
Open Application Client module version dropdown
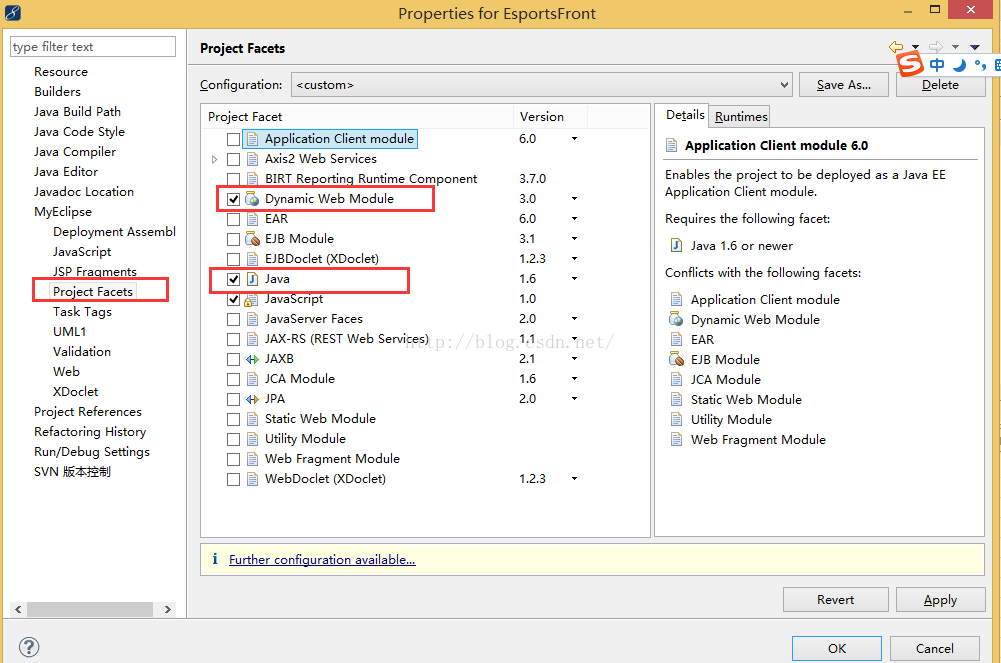click(x=574, y=138)
